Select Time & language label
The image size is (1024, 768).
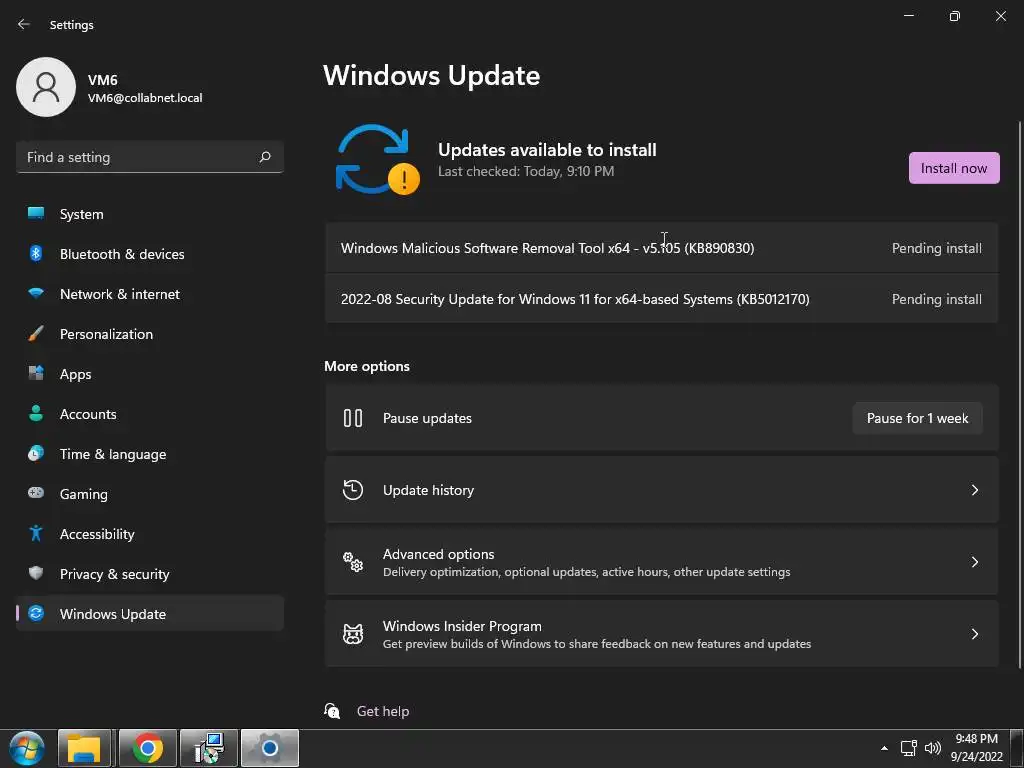tap(113, 454)
